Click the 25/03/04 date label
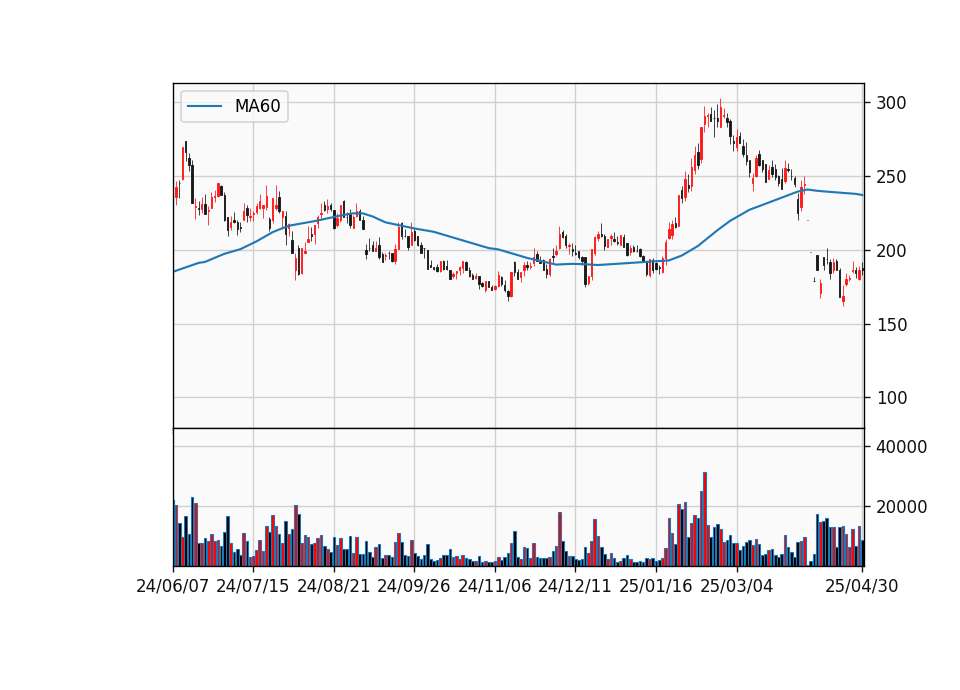The height and width of the screenshot is (690, 960). pyautogui.click(x=736, y=586)
